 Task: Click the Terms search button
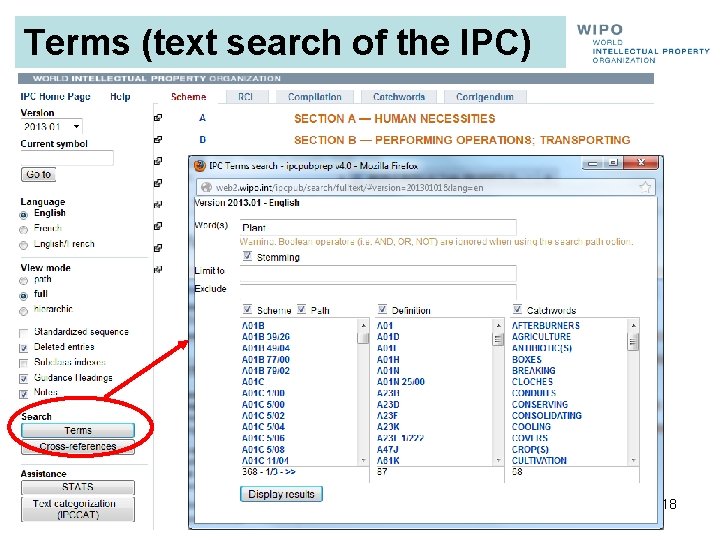(x=78, y=430)
